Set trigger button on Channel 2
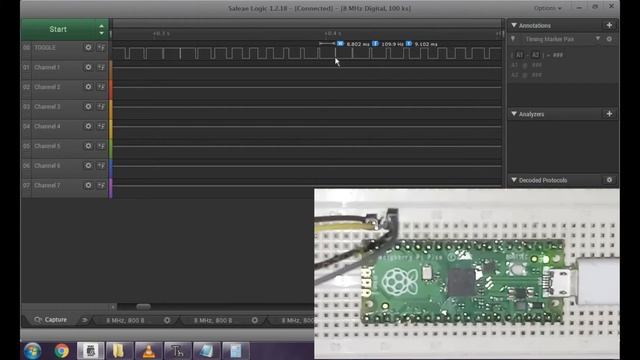 (101, 87)
